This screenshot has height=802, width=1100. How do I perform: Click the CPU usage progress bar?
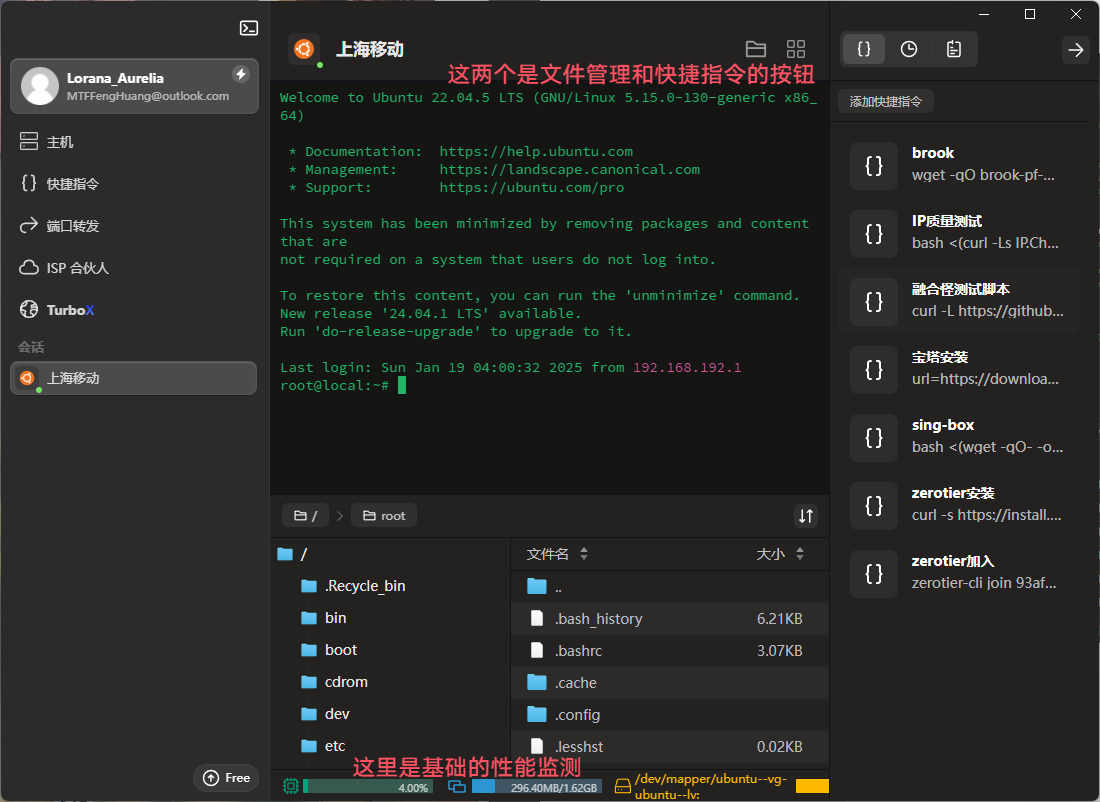(368, 787)
